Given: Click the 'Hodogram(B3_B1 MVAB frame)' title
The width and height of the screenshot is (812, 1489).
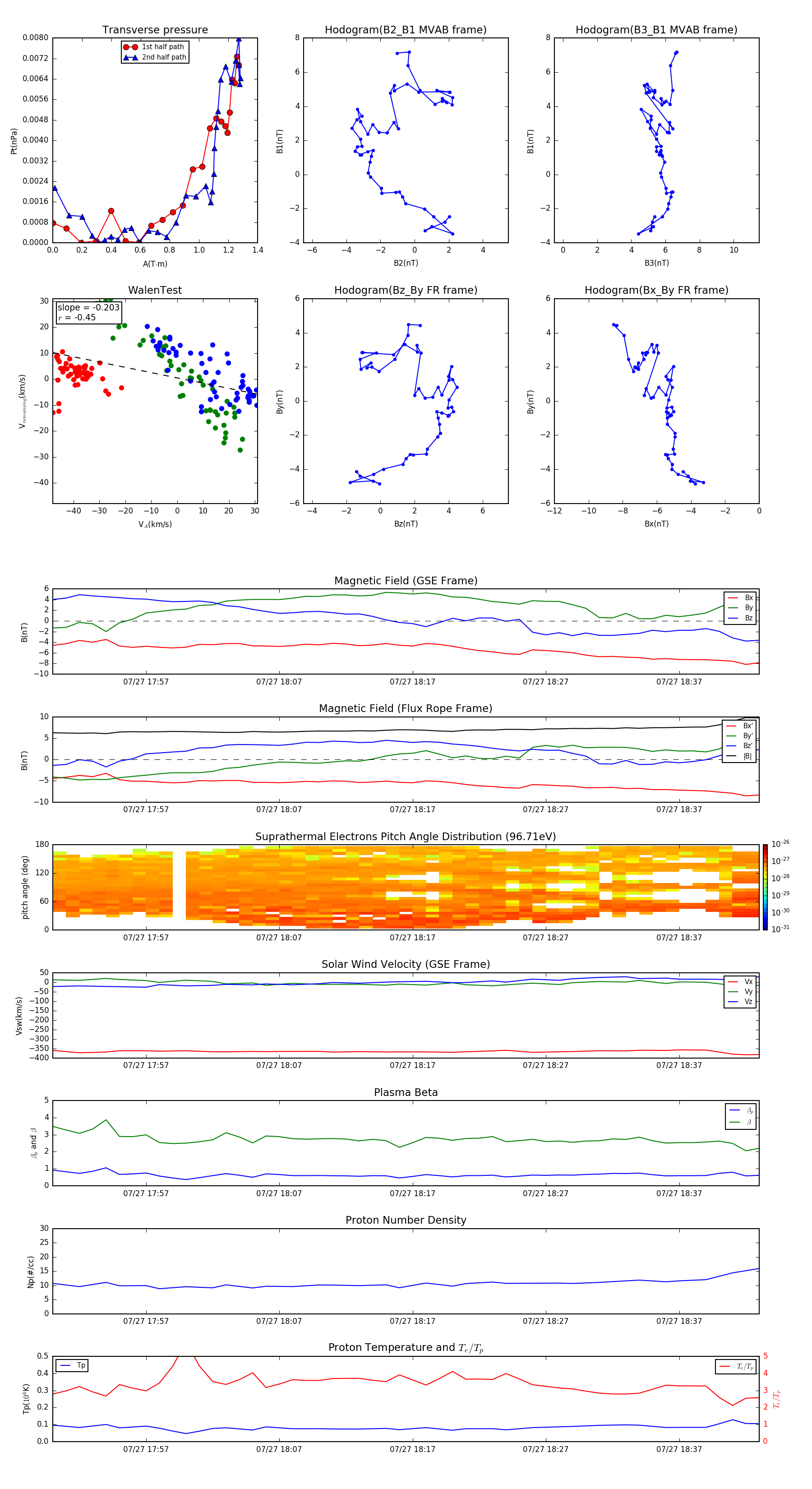Looking at the screenshot, I should click(x=656, y=30).
